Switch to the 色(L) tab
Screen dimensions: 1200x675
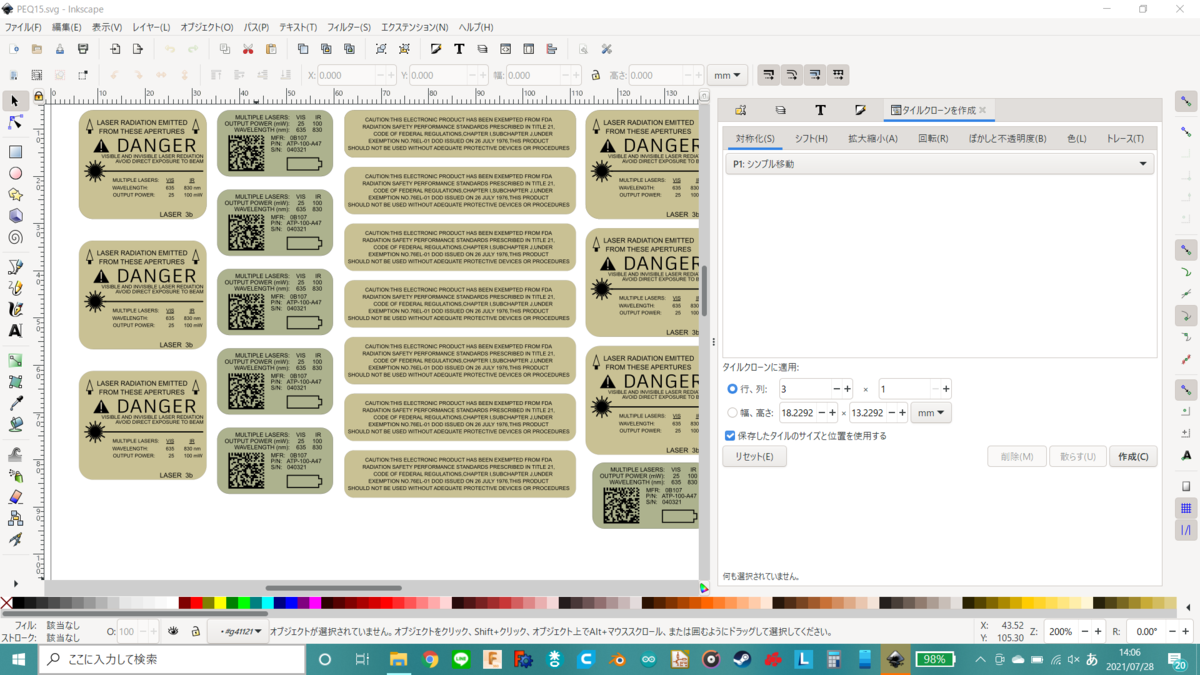(1076, 139)
